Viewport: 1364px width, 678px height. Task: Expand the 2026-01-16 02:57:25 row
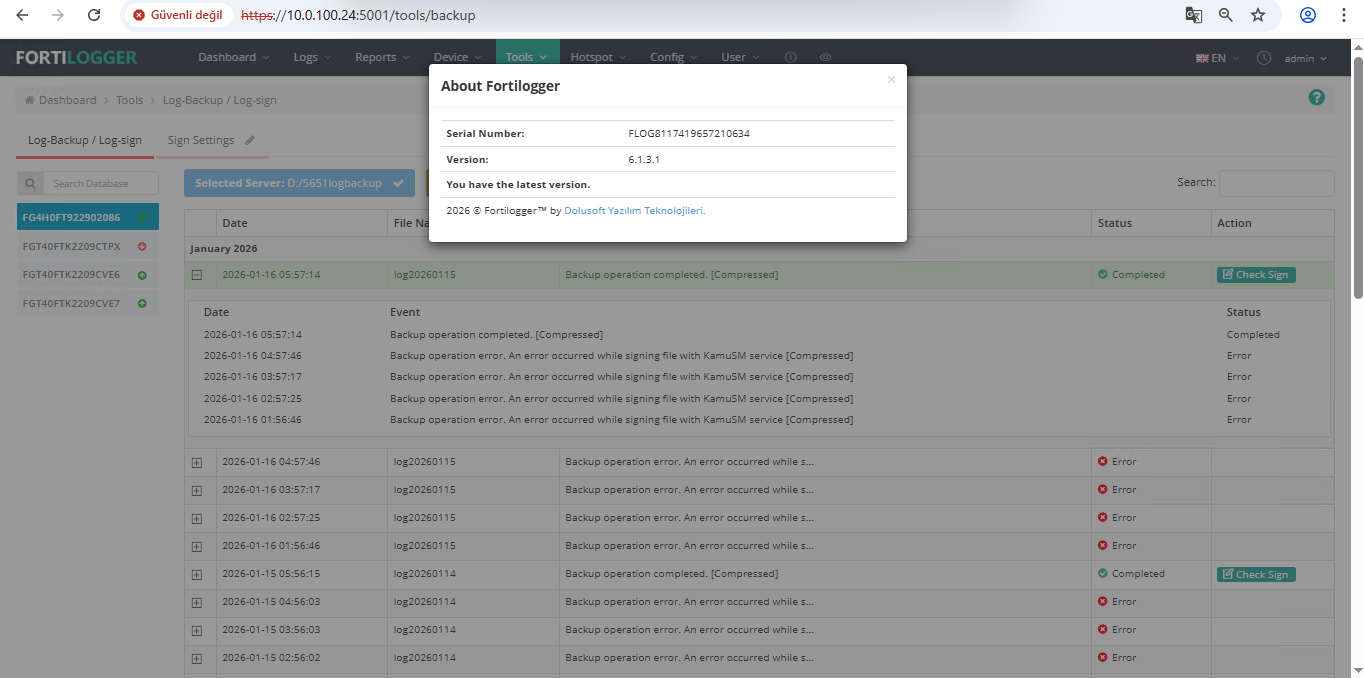[x=197, y=519]
